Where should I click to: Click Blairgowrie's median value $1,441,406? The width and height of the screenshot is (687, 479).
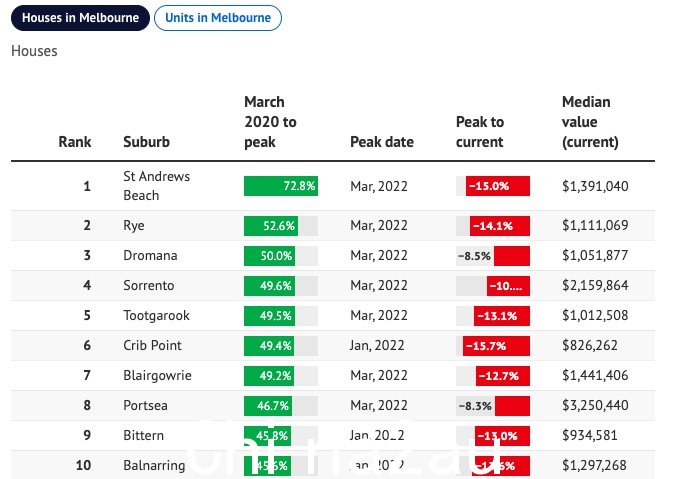(x=595, y=376)
